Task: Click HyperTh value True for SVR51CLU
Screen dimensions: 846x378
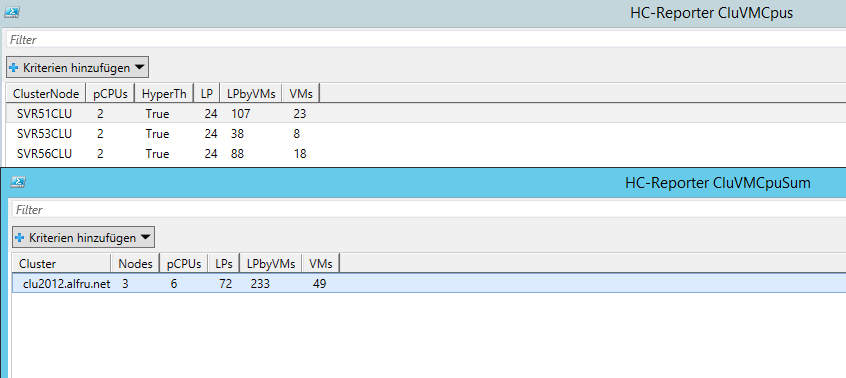Action: [x=157, y=114]
